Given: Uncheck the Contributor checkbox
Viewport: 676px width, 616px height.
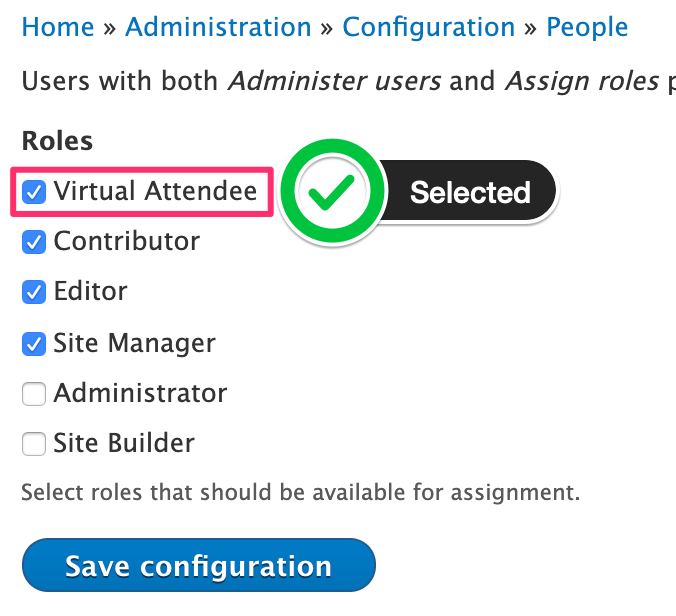Looking at the screenshot, I should [35, 242].
